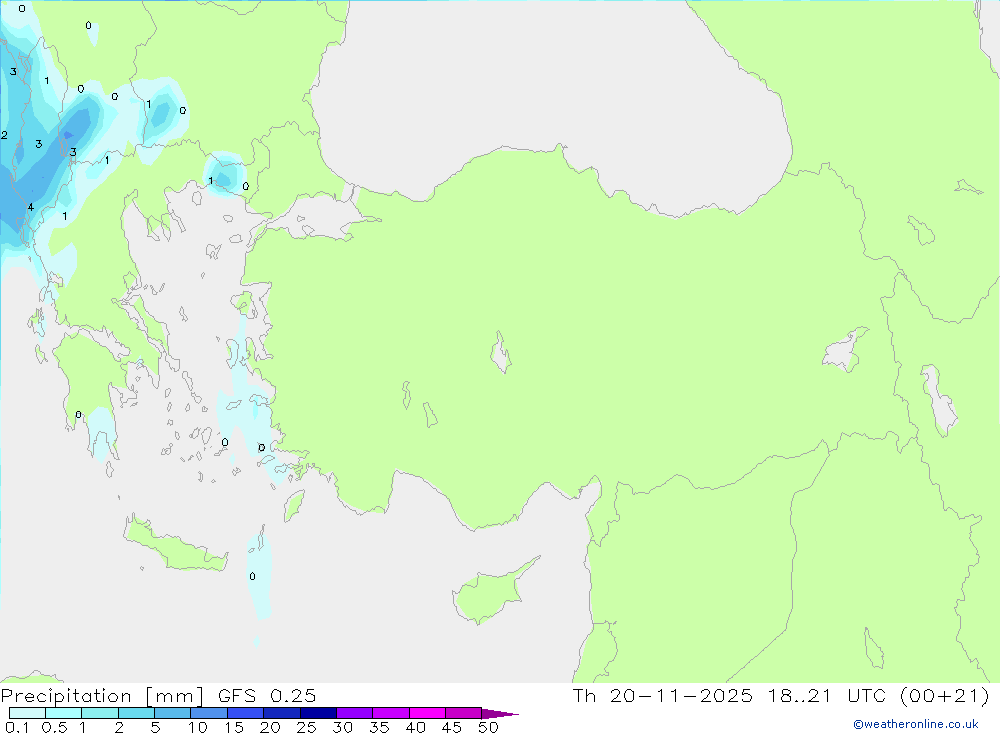
Task: Click the 40–45 mm magenta legend swatch
Action: coord(427,713)
